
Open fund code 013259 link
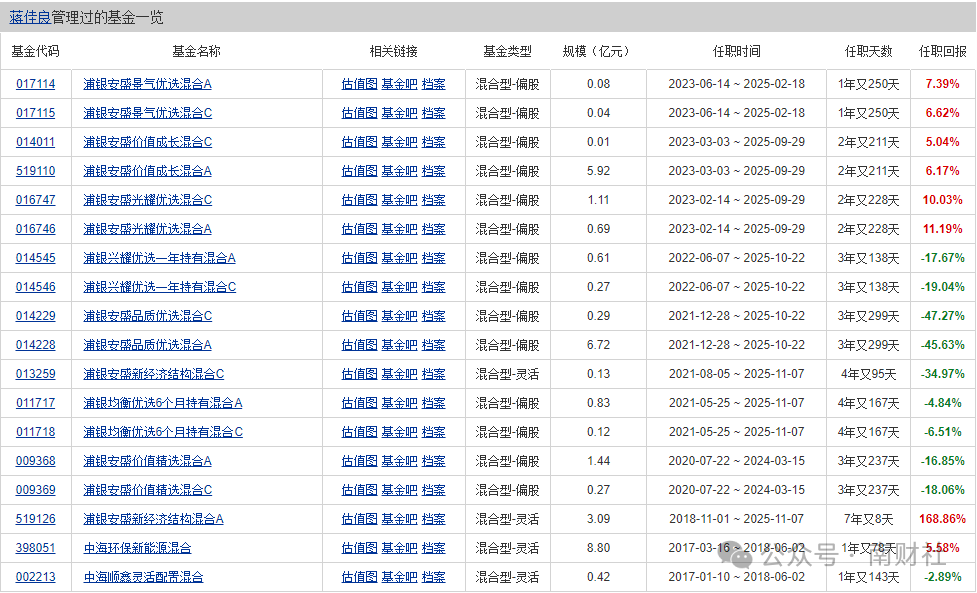coord(36,374)
